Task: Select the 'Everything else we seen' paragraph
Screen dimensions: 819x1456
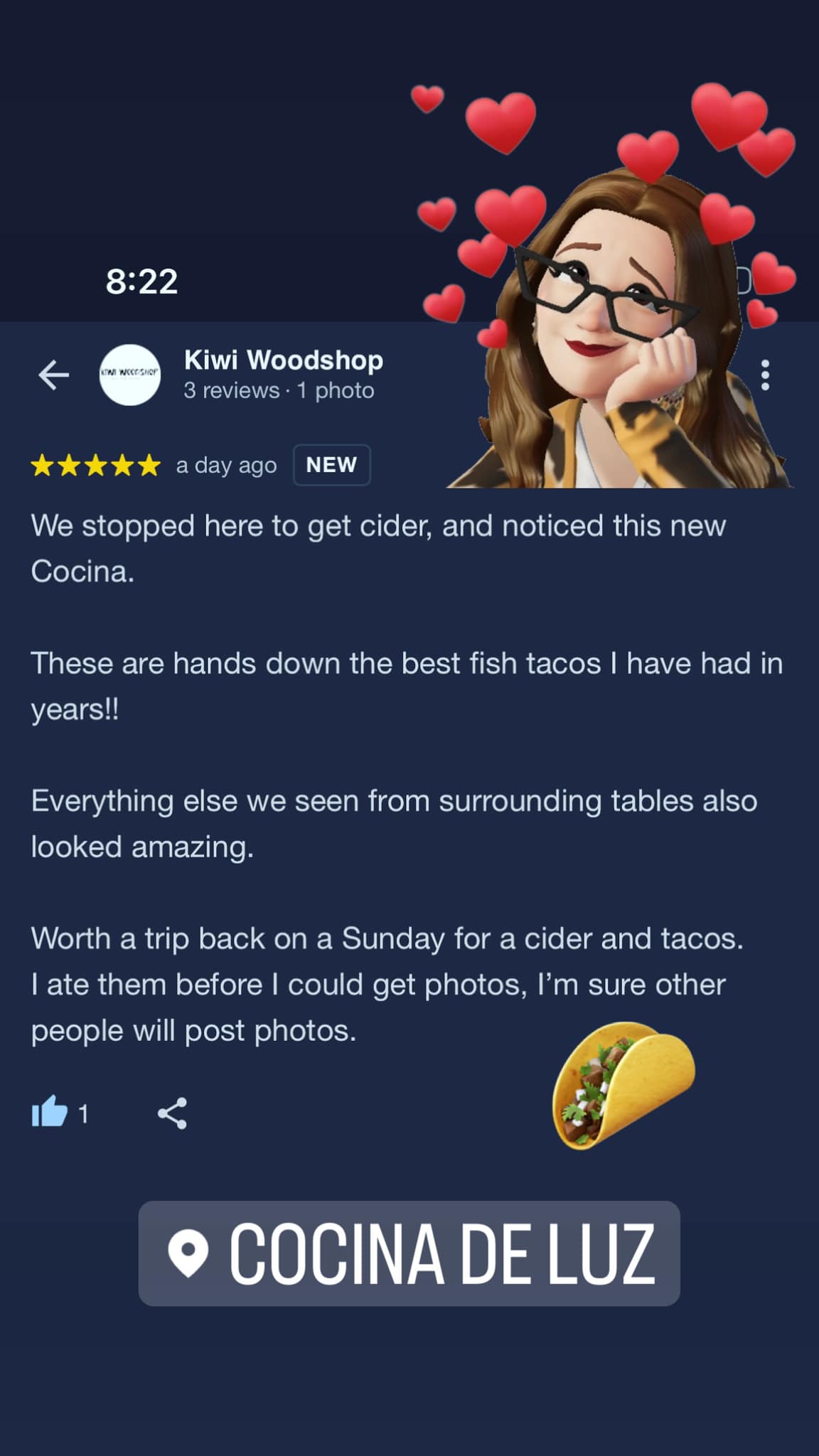Action: [394, 823]
